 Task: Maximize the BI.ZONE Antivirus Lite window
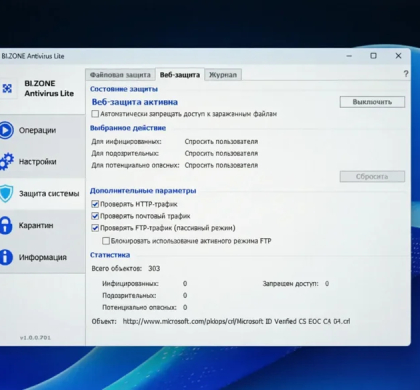tap(373, 56)
